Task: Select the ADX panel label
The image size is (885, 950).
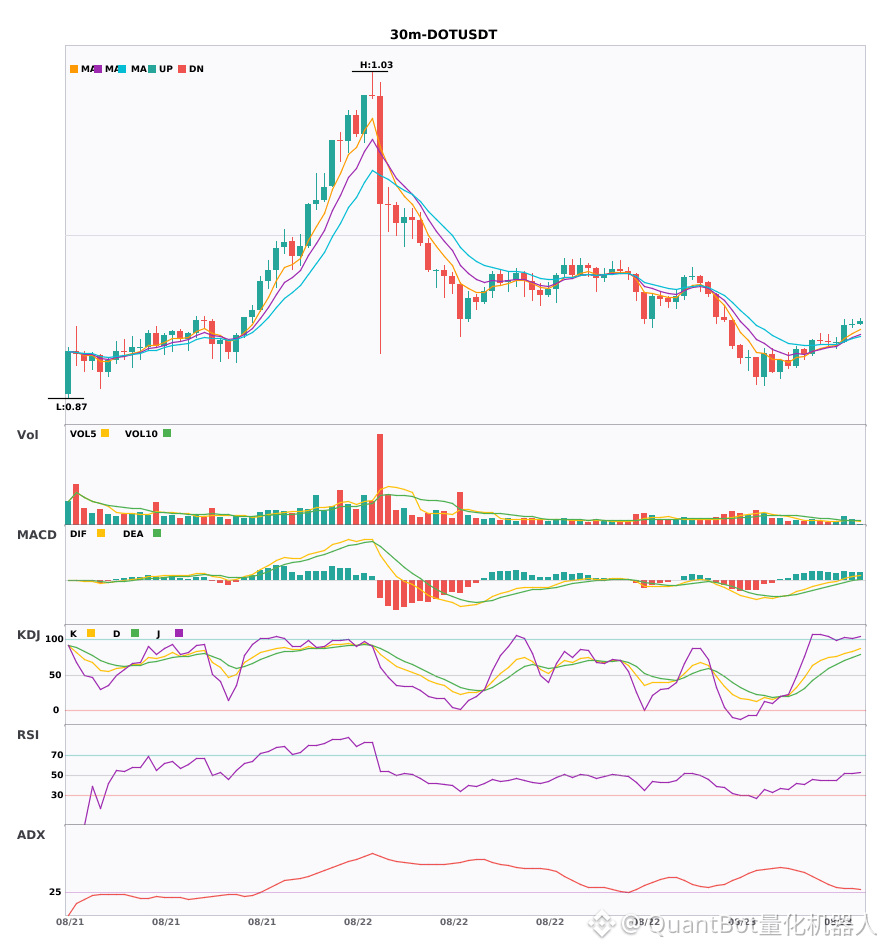Action: (31, 835)
